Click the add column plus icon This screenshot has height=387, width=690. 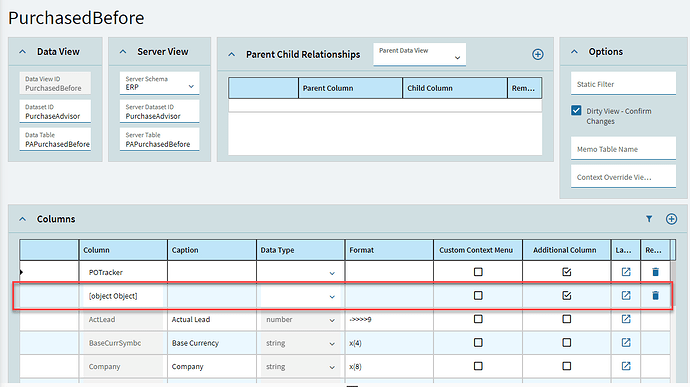point(671,219)
